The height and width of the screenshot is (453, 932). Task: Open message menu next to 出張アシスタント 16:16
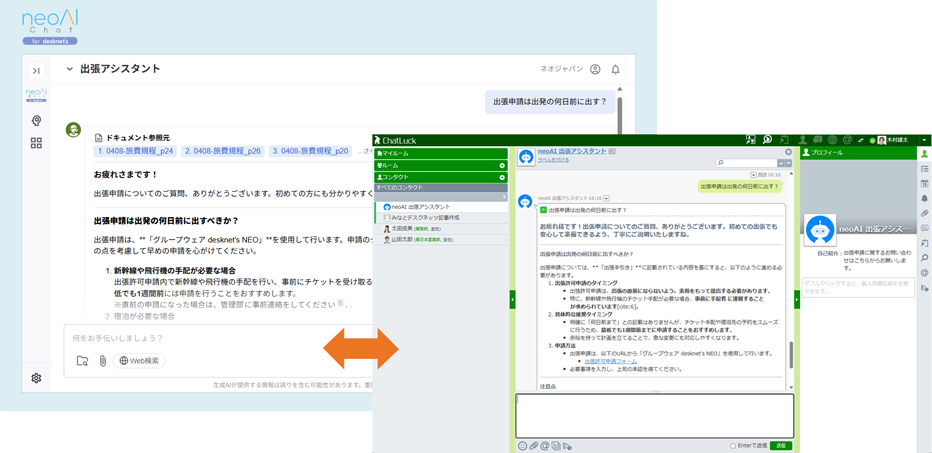pyautogui.click(x=607, y=198)
